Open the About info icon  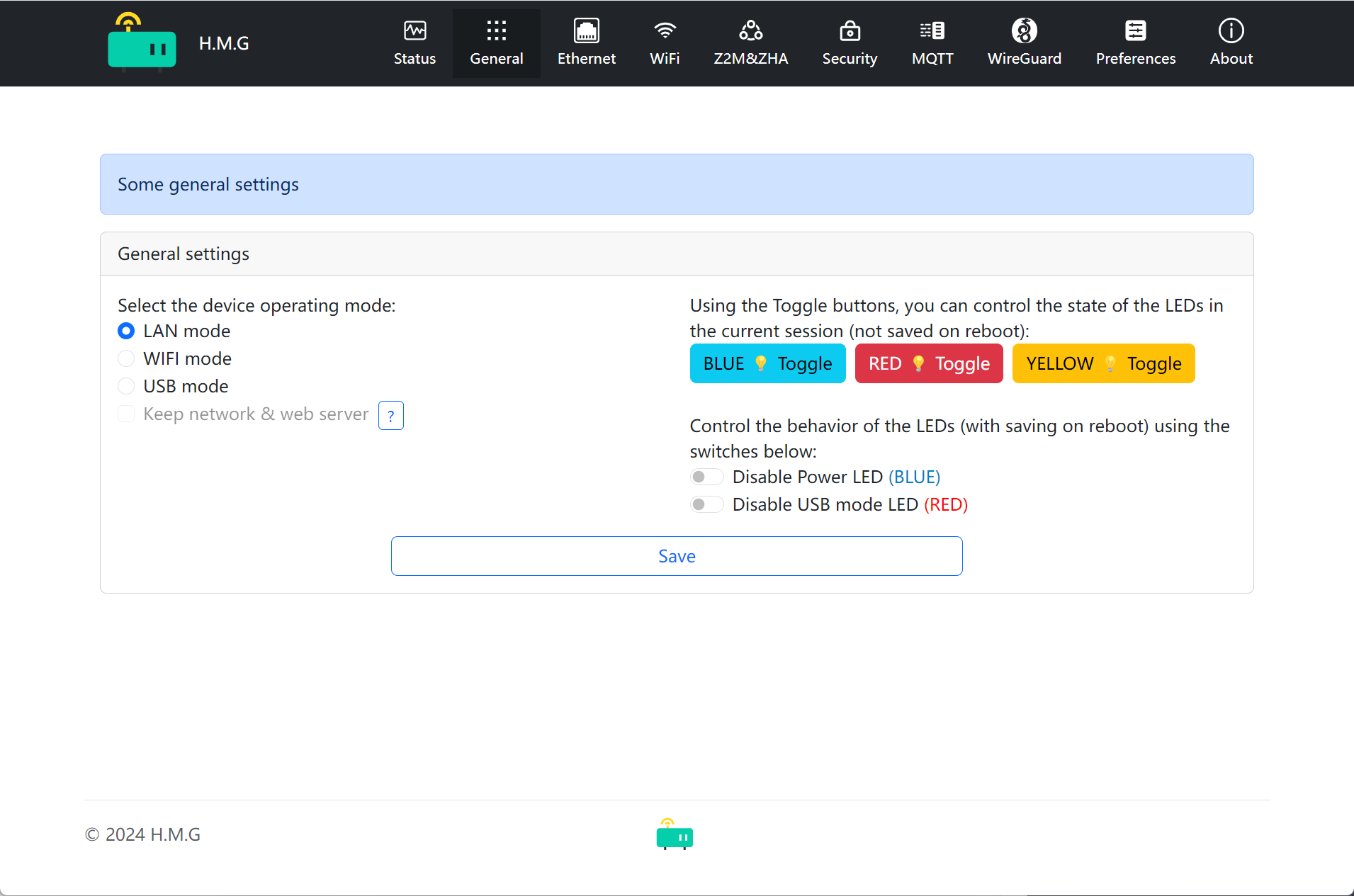(1231, 30)
